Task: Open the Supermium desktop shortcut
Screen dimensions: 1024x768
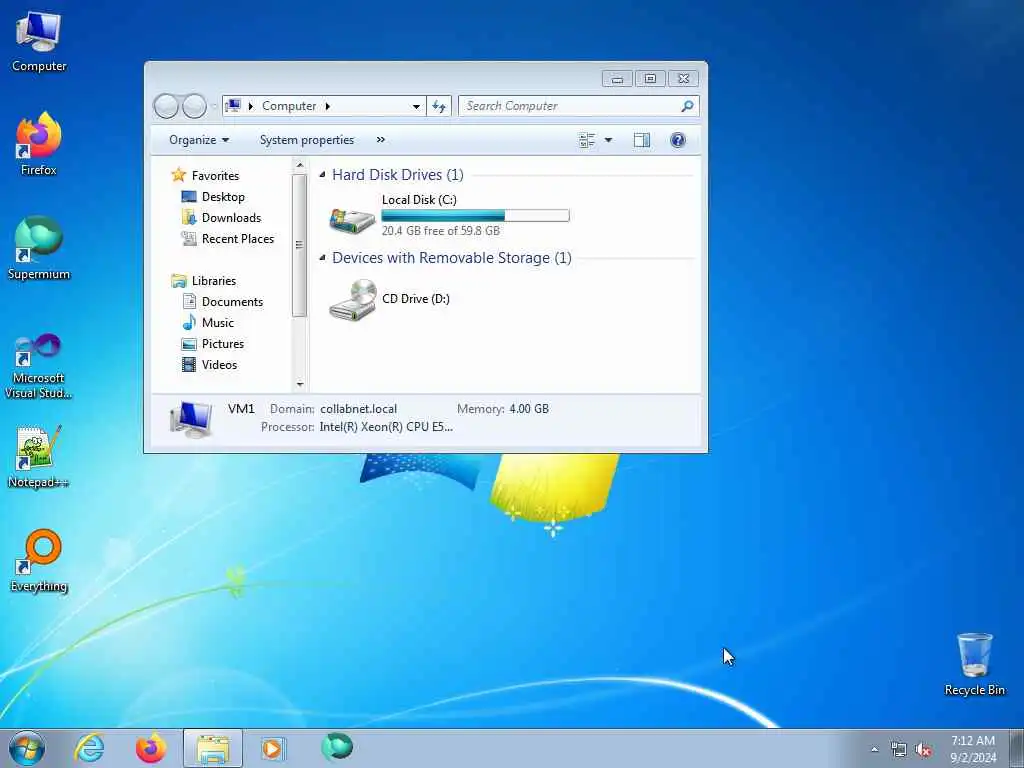Action: (39, 248)
